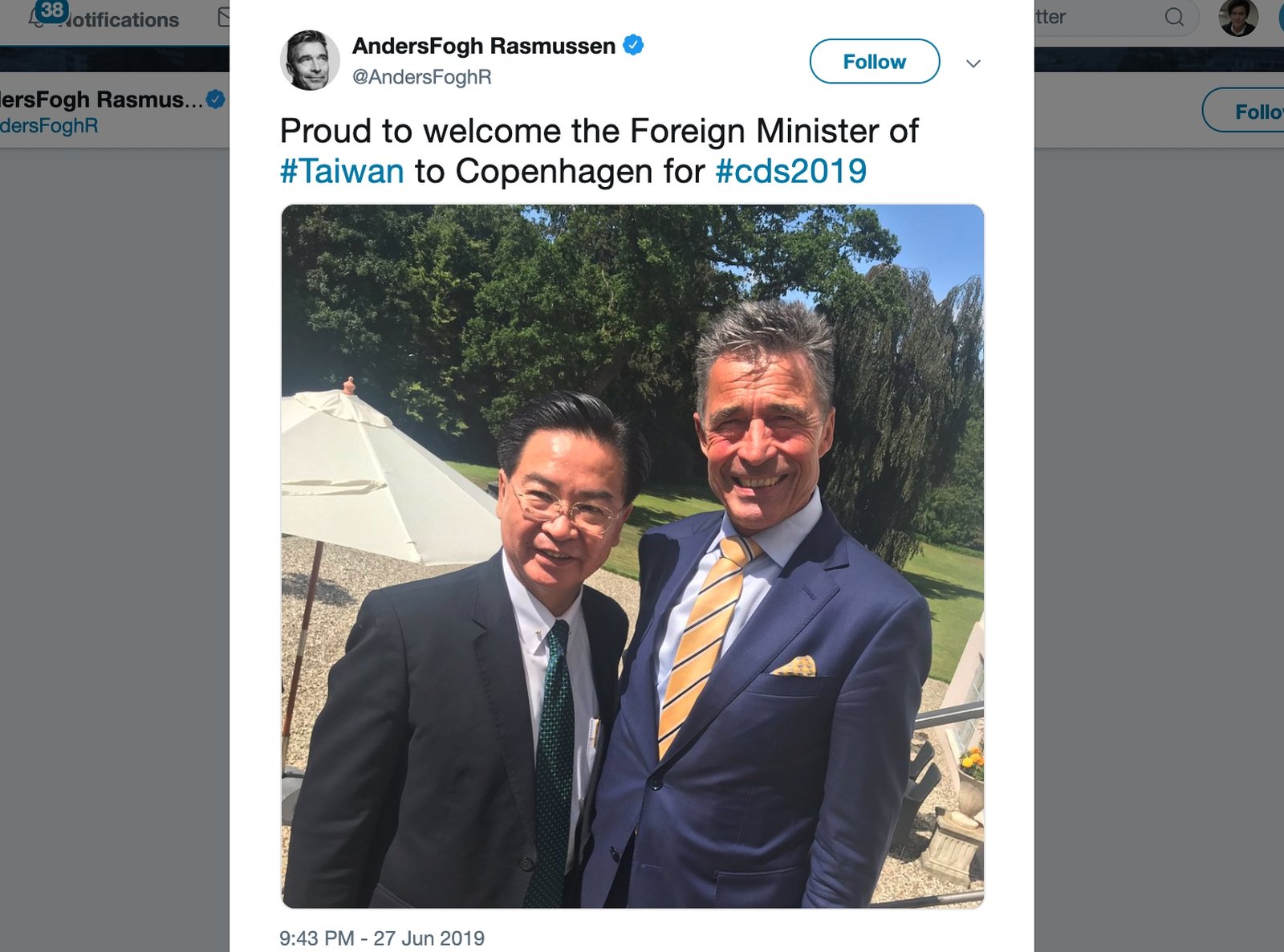1284x952 pixels.
Task: Open the notifications bell with 38 badge
Action: [40, 16]
